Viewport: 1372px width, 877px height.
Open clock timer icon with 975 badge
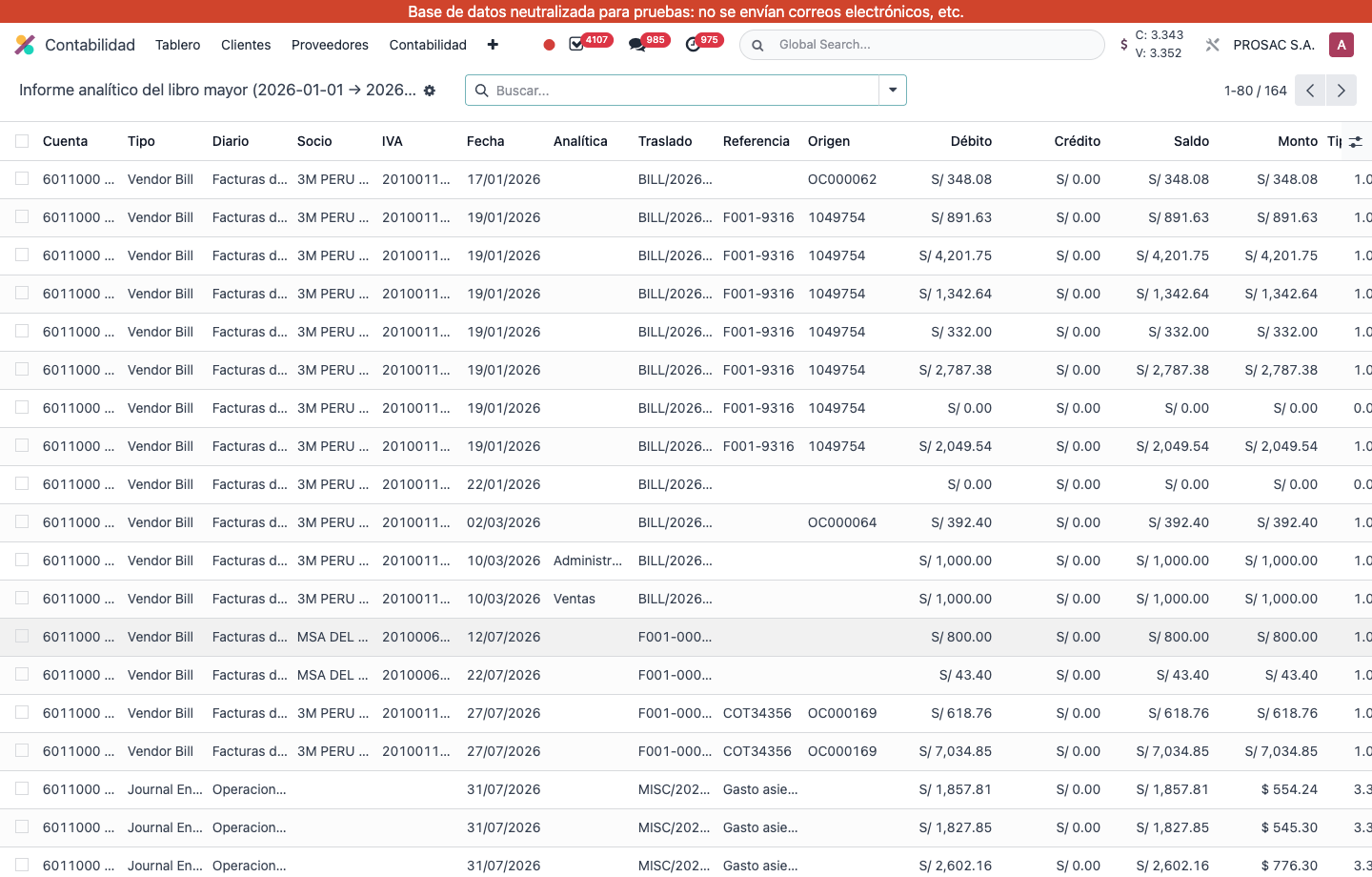pos(693,45)
